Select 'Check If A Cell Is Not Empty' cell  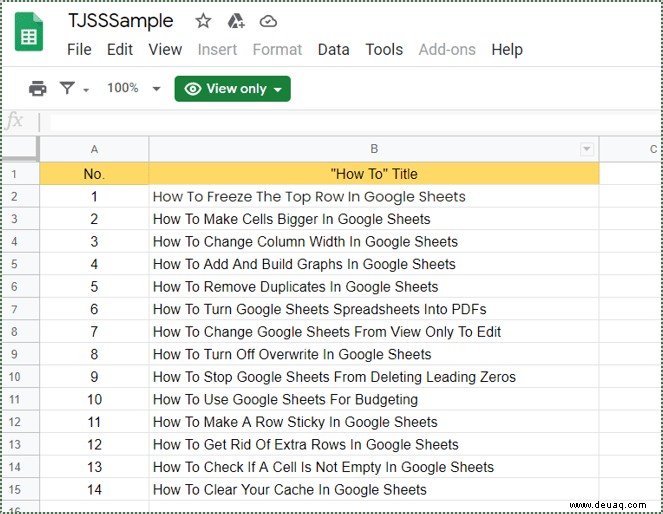tap(374, 467)
